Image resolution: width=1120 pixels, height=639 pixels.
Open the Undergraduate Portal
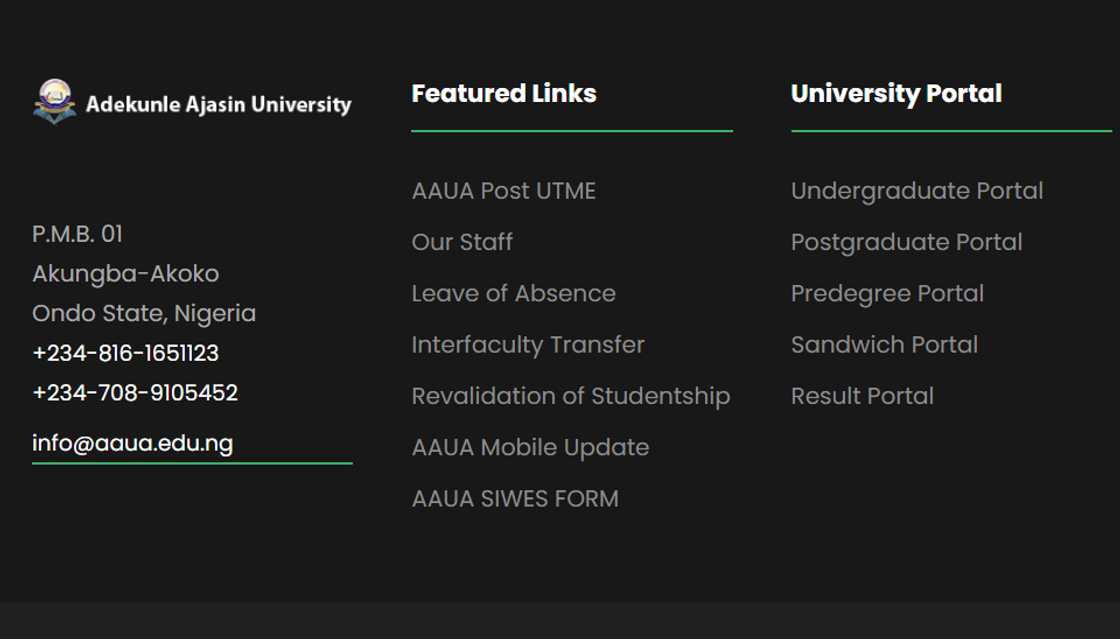[x=917, y=191]
